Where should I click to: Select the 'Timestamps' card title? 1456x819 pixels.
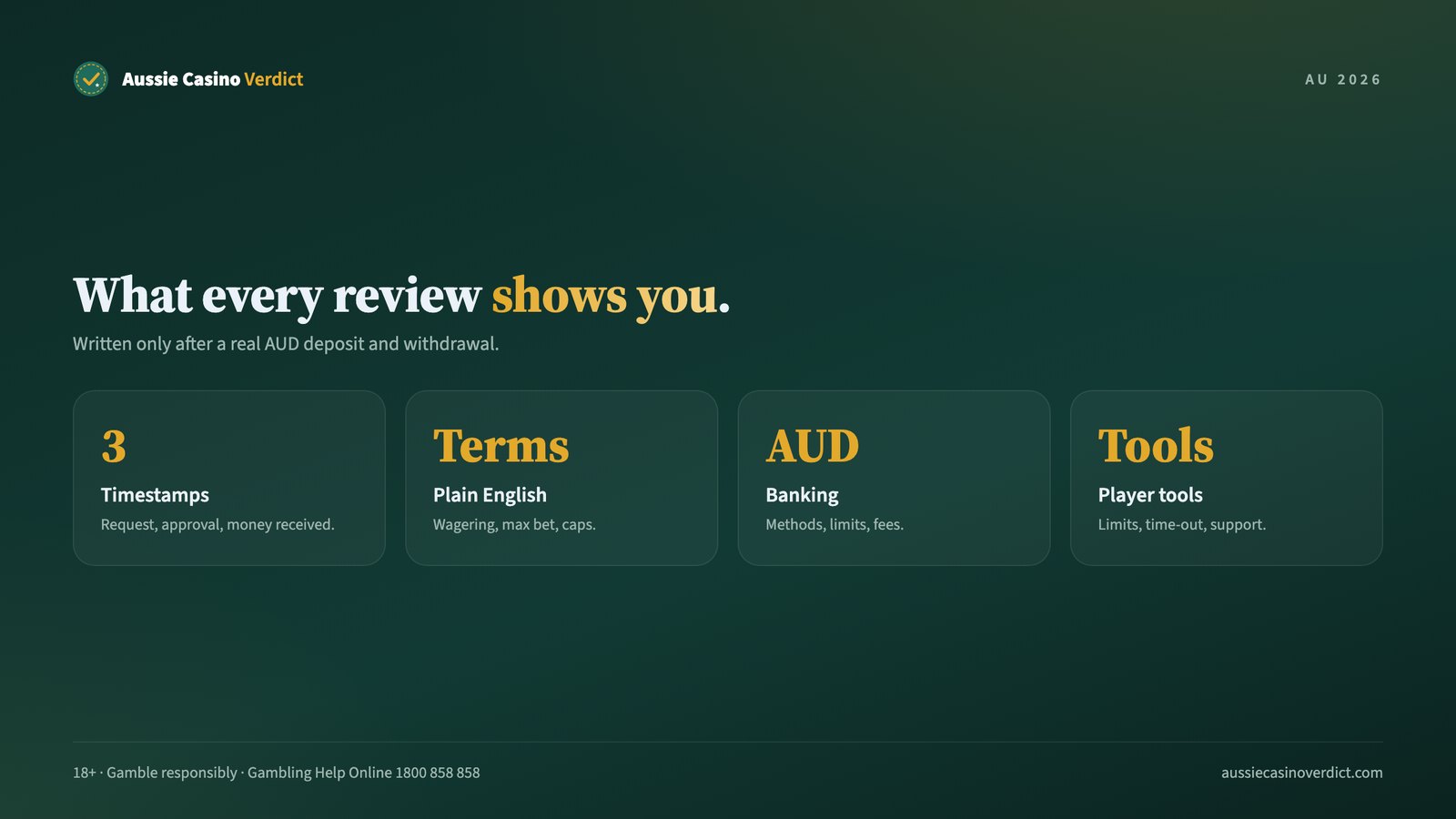pos(155,495)
